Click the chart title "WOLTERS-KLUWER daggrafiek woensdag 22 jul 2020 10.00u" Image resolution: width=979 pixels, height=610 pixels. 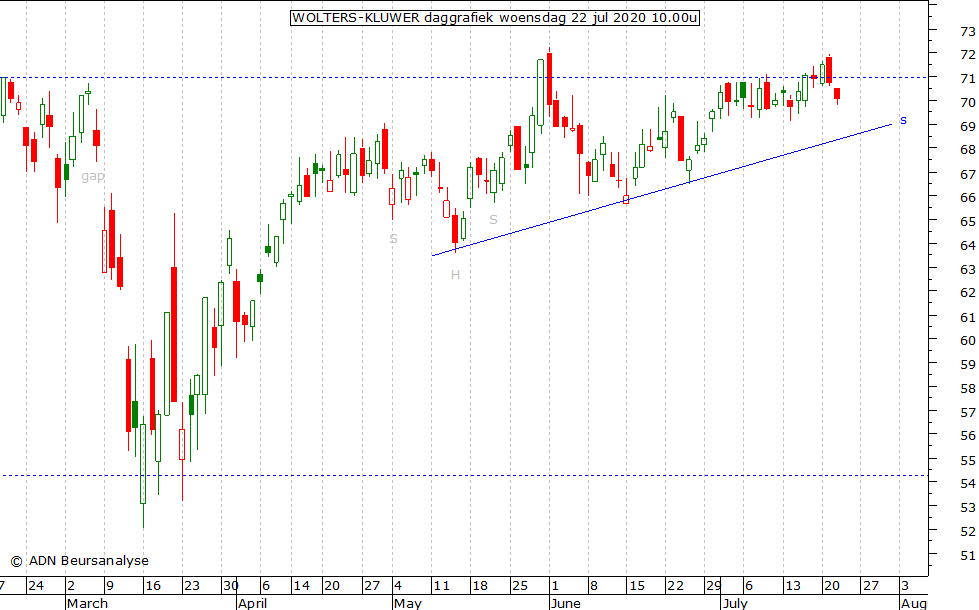494,17
